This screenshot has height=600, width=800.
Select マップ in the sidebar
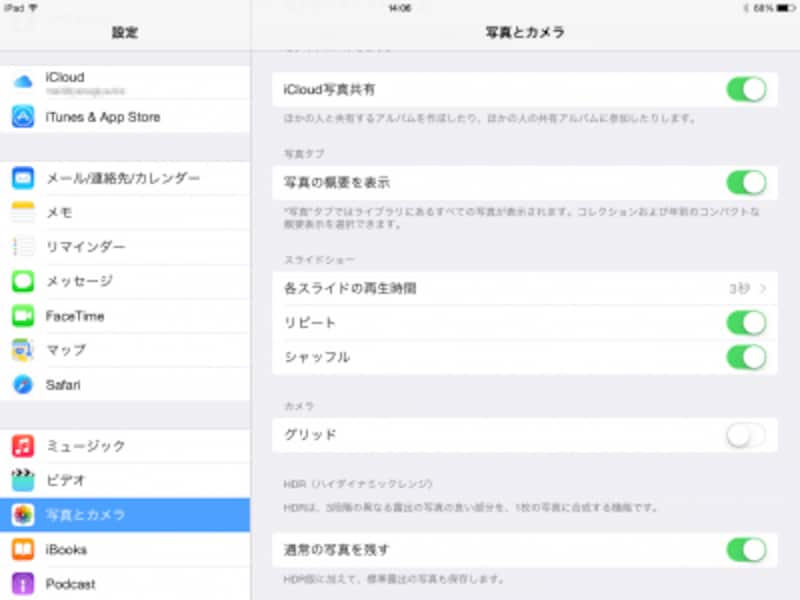125,350
